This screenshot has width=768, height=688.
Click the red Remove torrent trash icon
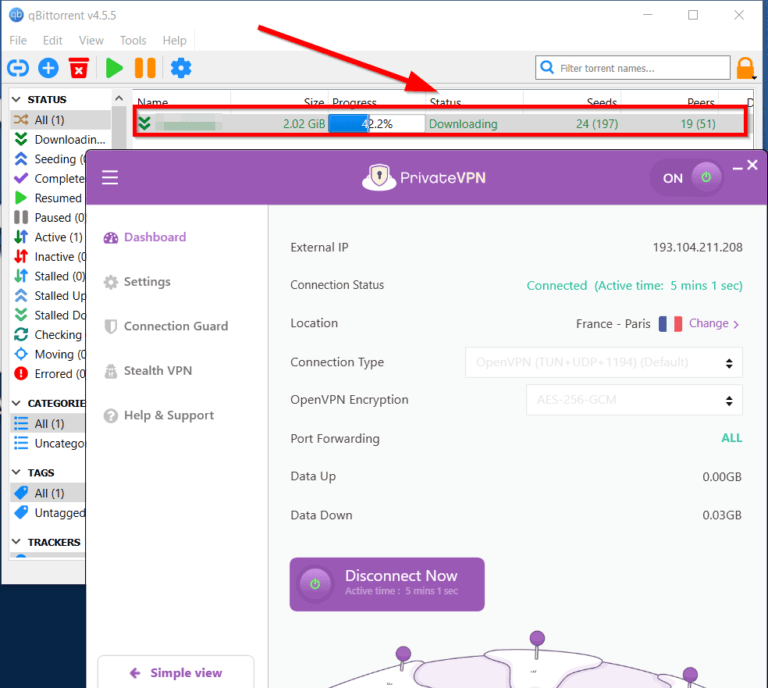click(78, 68)
